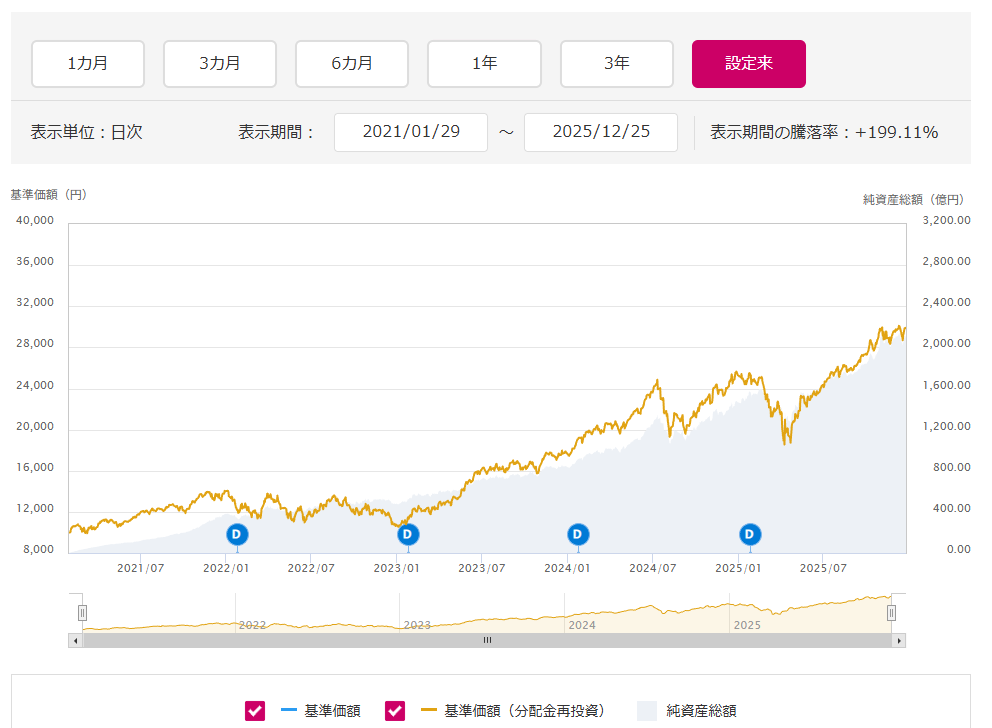
Task: Set the chart range to 3年
Action: [x=617, y=64]
